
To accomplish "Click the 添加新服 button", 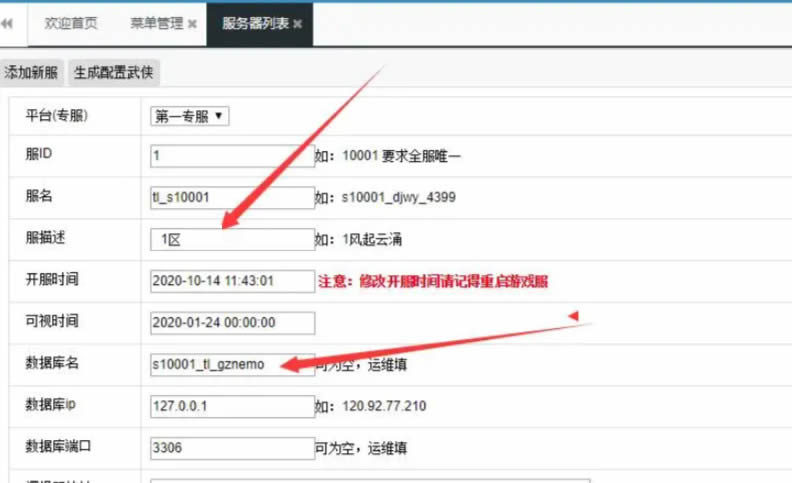I will (x=31, y=73).
